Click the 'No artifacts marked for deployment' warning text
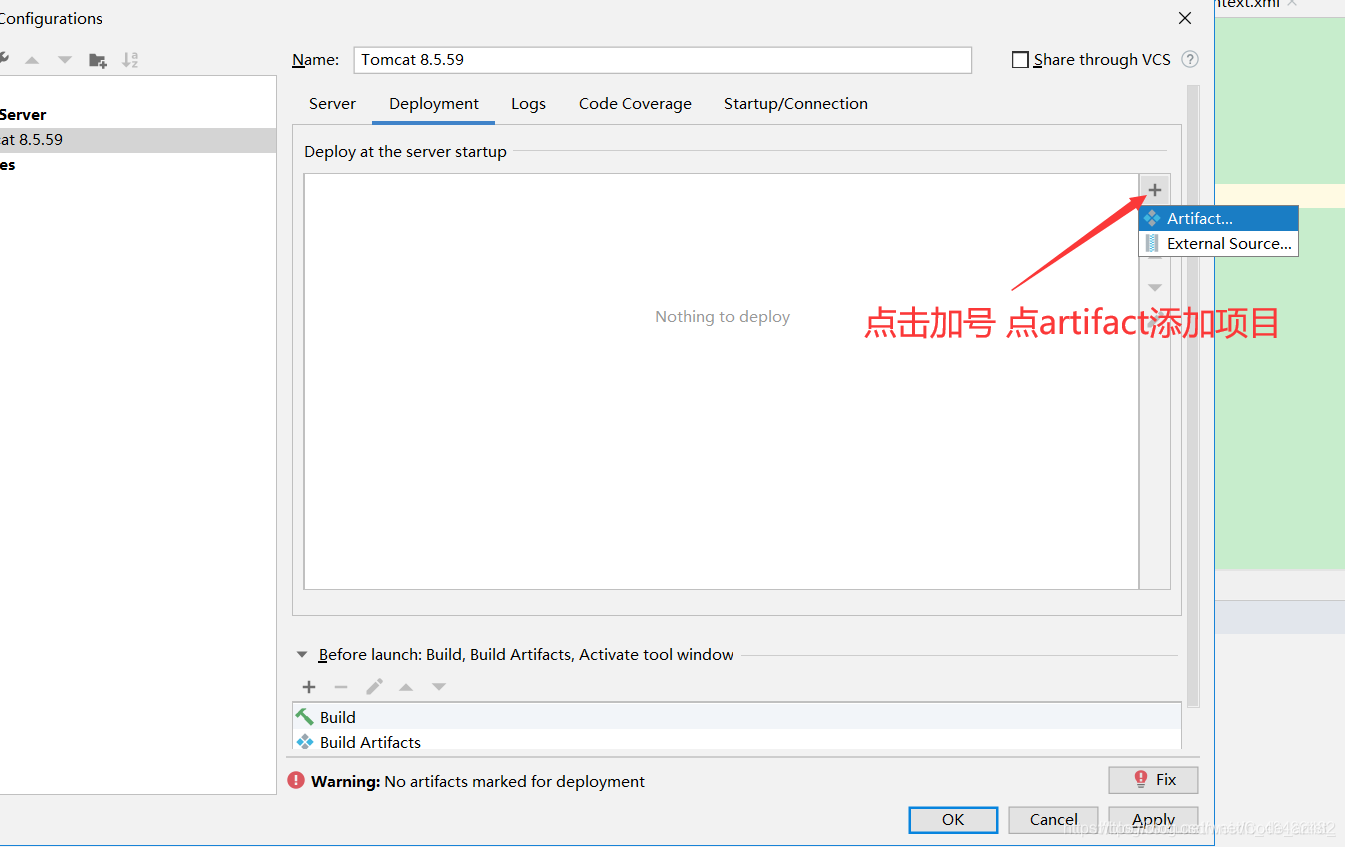The height and width of the screenshot is (847, 1345). pos(515,782)
